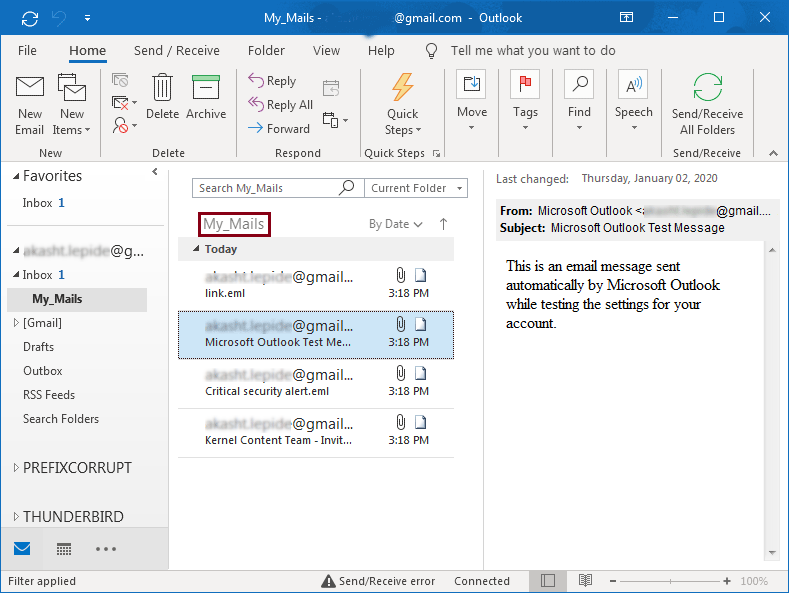The image size is (789, 593).
Task: Open the RSS Feeds folder
Action: point(49,395)
